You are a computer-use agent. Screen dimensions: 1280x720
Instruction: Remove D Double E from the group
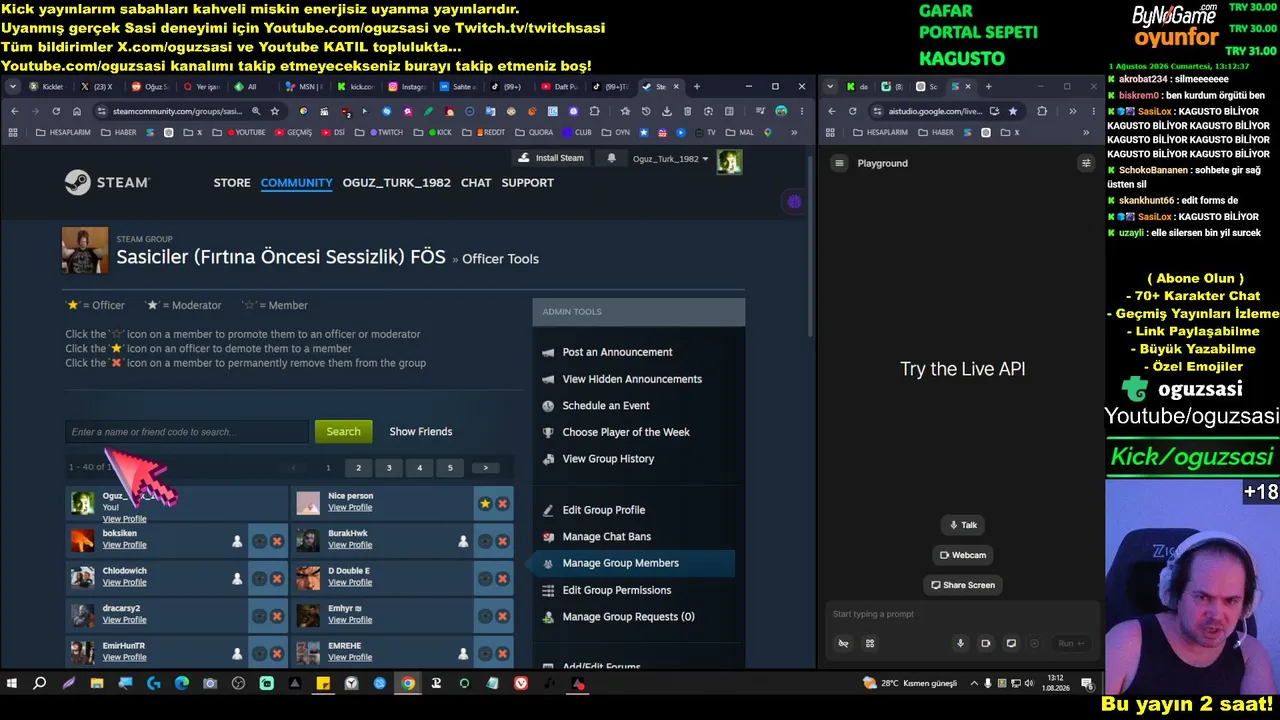point(502,578)
